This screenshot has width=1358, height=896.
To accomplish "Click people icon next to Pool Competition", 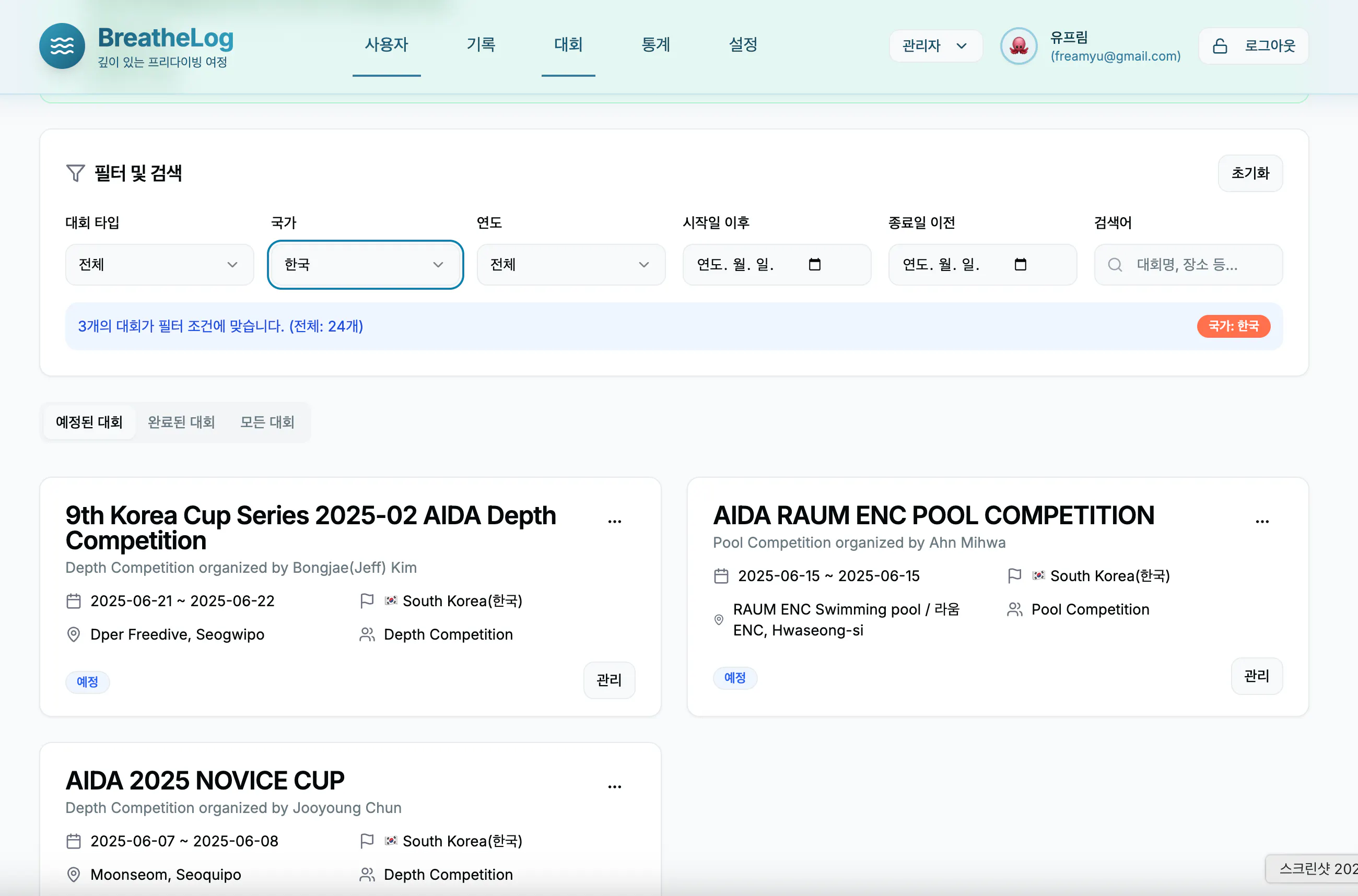I will [1014, 609].
